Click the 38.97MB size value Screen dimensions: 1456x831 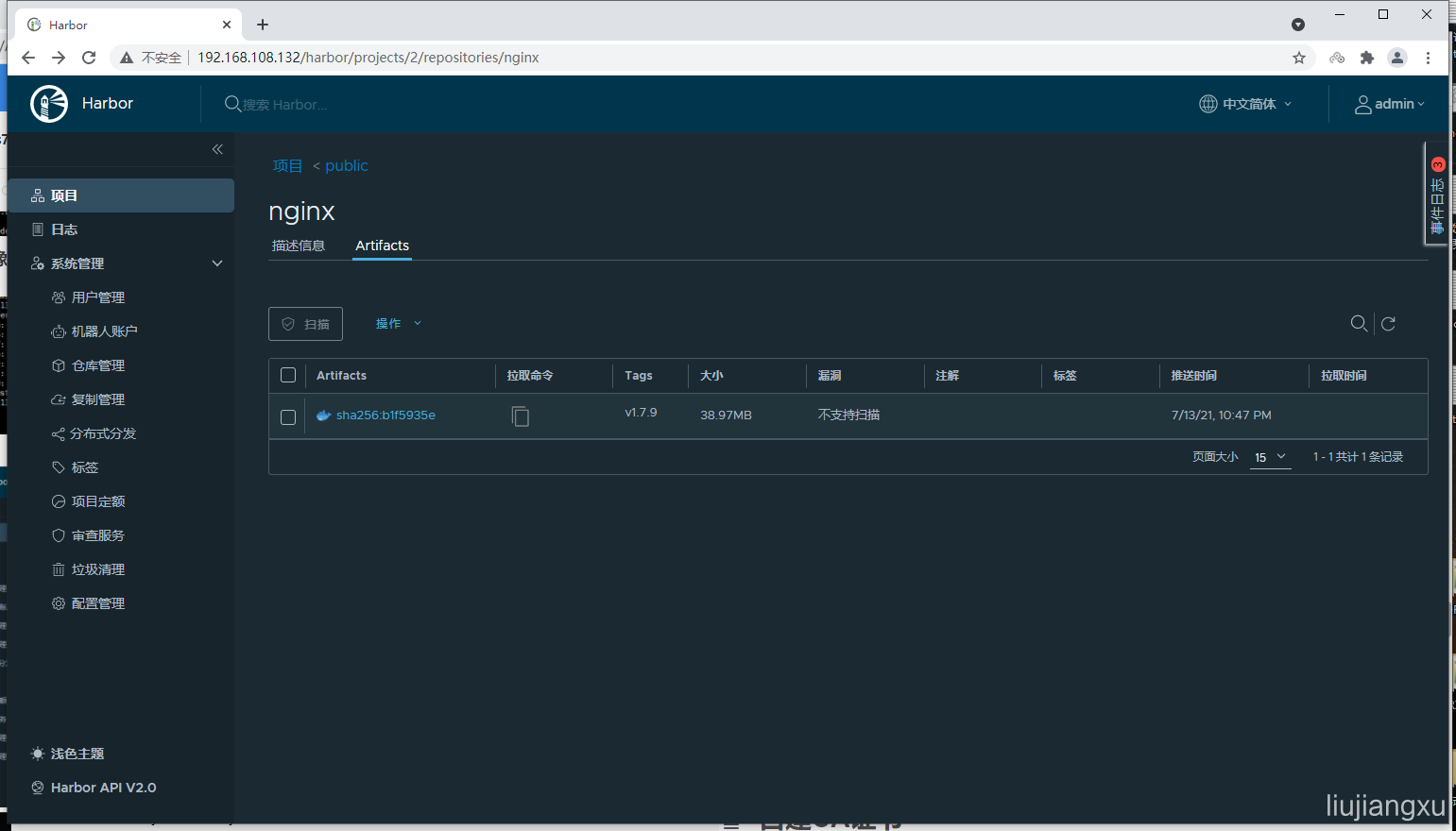click(726, 415)
